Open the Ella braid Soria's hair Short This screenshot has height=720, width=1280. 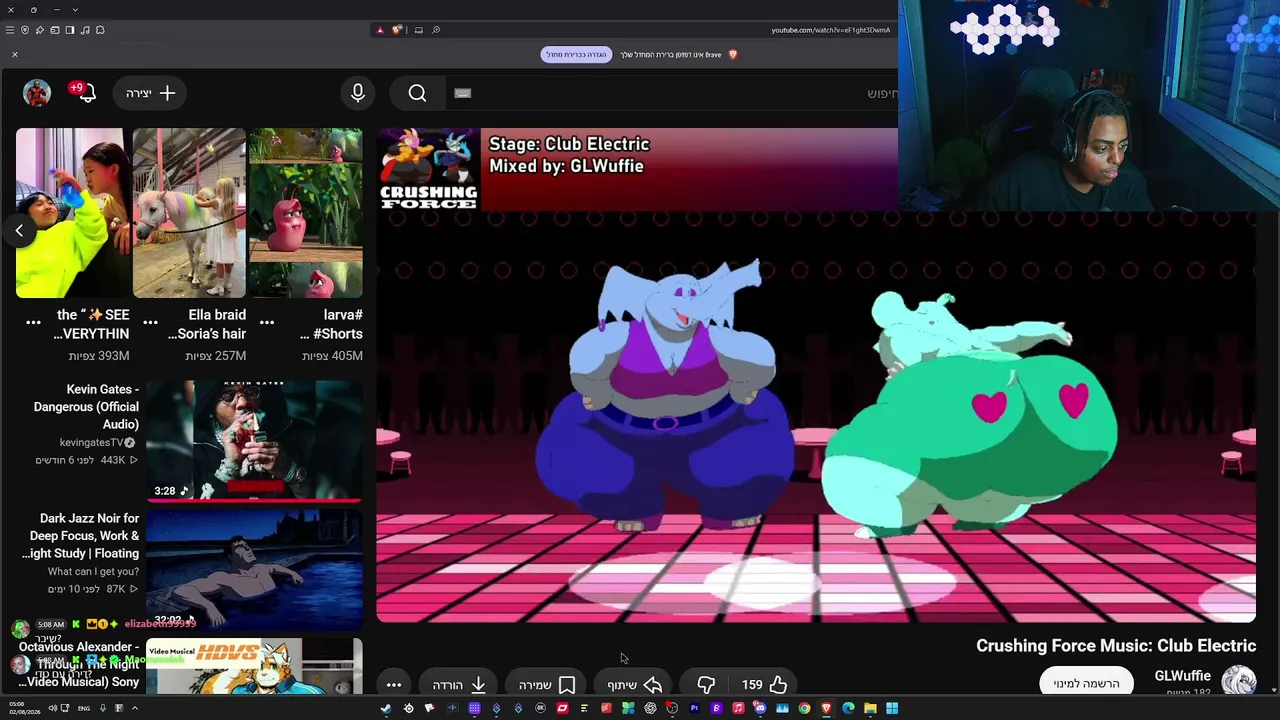[x=189, y=213]
